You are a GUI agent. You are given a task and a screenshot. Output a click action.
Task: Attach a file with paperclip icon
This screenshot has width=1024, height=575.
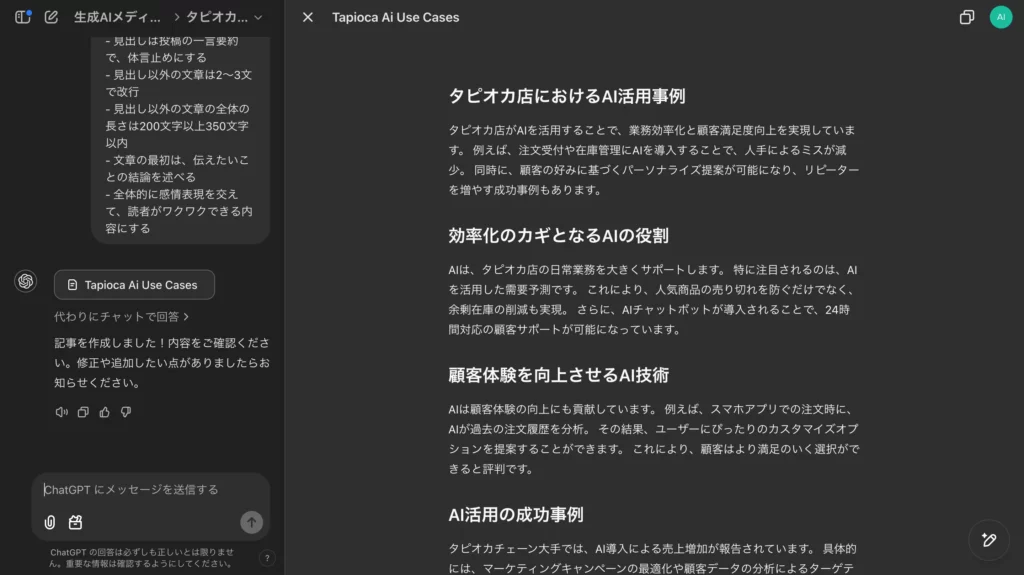click(x=50, y=522)
